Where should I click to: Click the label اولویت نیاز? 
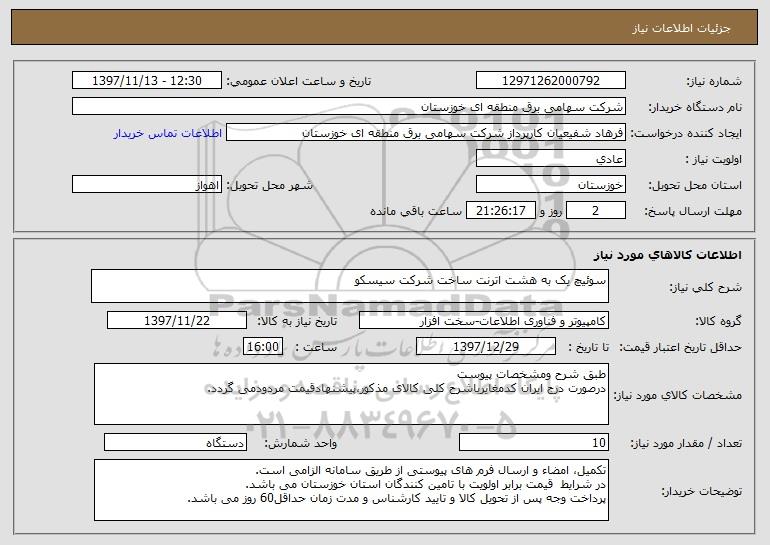pyautogui.click(x=714, y=159)
